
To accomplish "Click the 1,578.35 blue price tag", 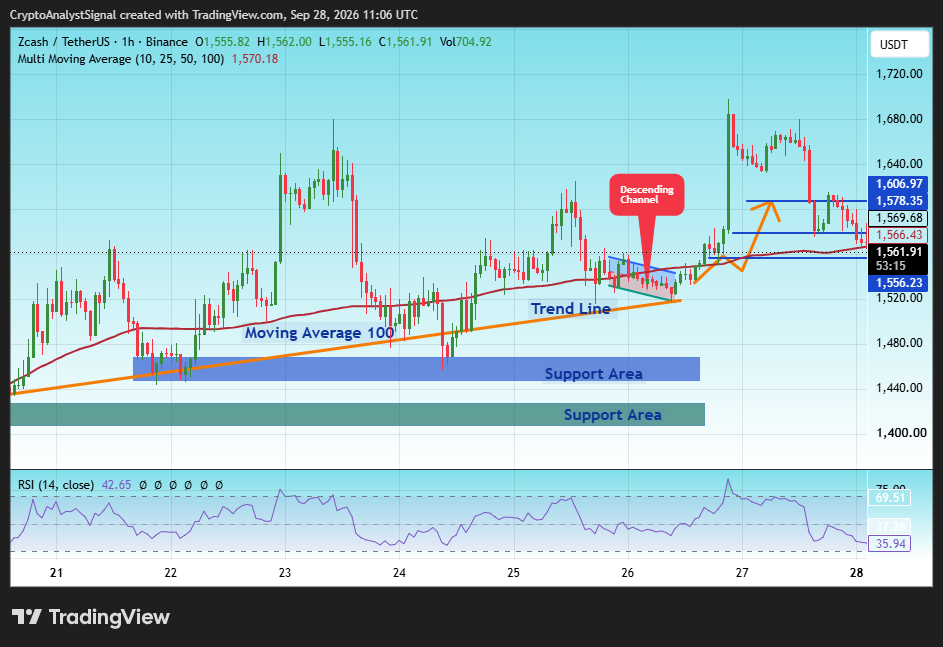I will [x=898, y=201].
